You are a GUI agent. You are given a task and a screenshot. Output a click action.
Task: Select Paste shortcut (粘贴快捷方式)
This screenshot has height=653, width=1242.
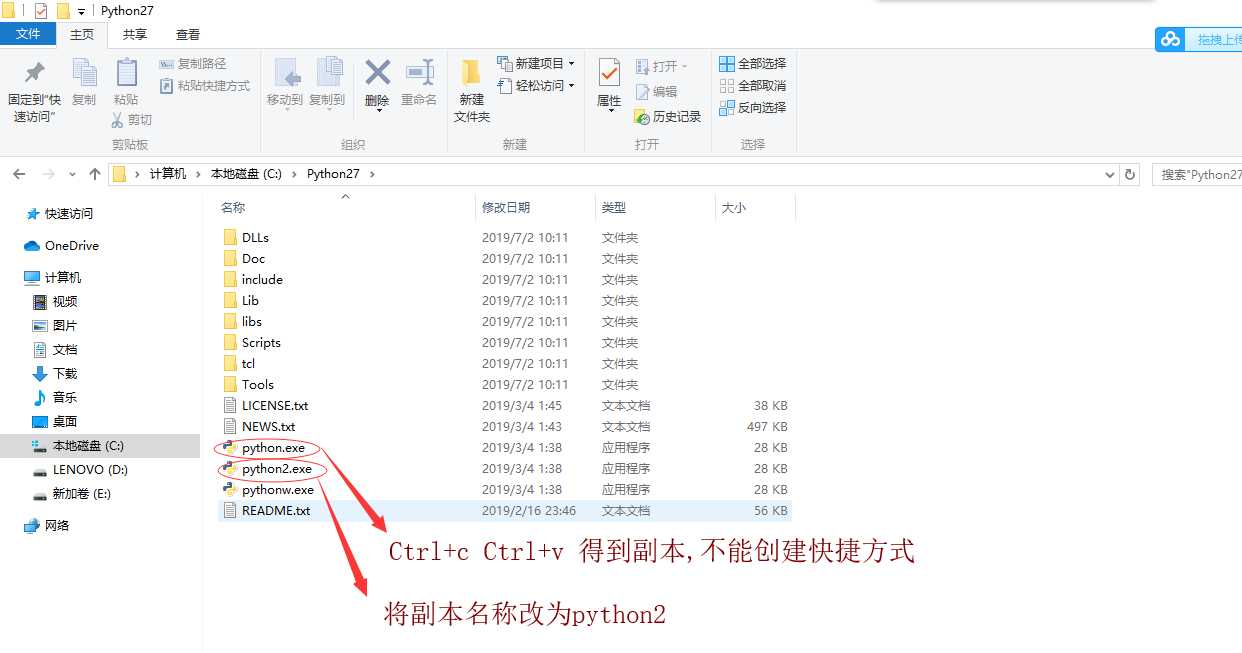coord(205,86)
